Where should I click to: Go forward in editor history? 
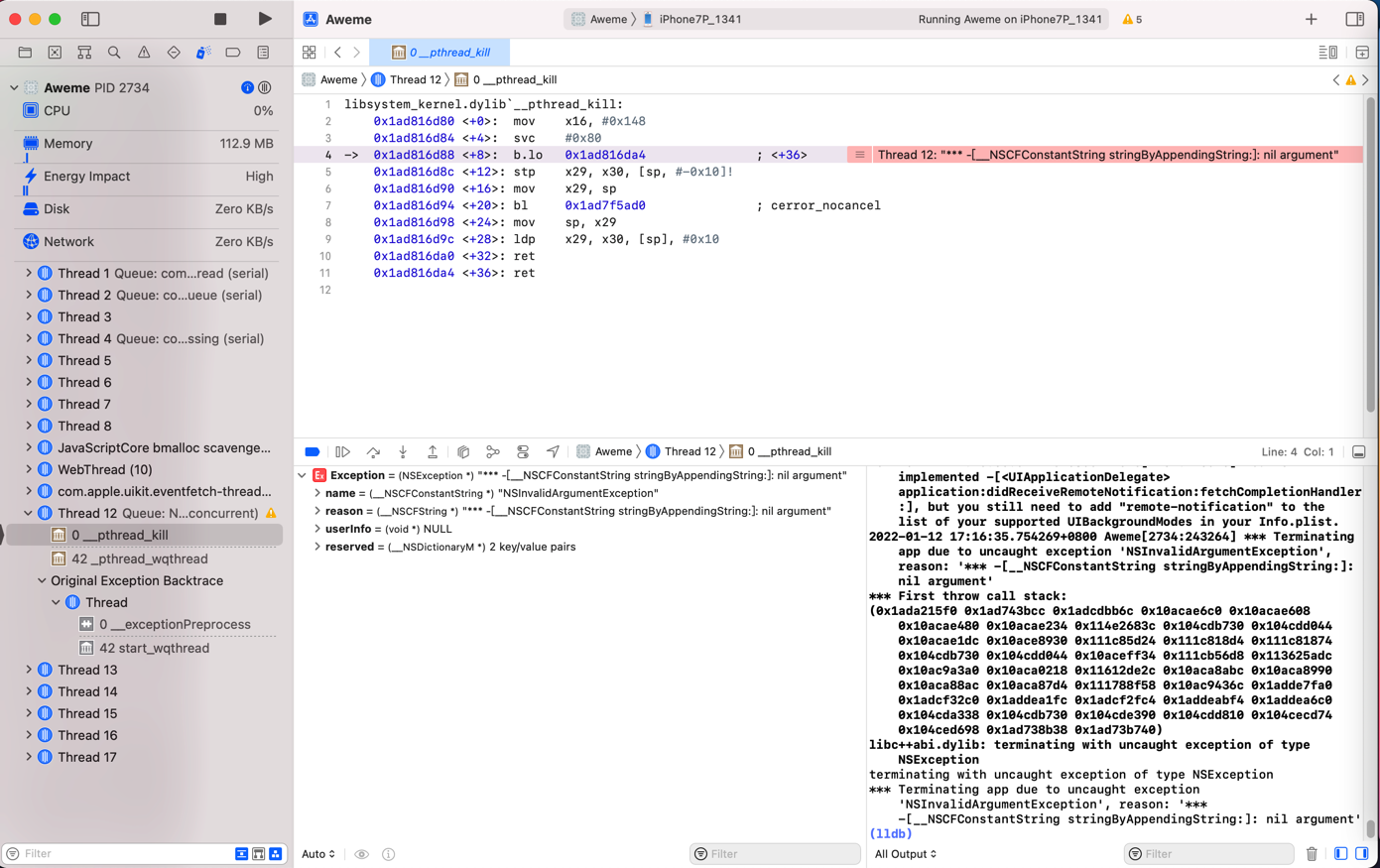coord(357,53)
